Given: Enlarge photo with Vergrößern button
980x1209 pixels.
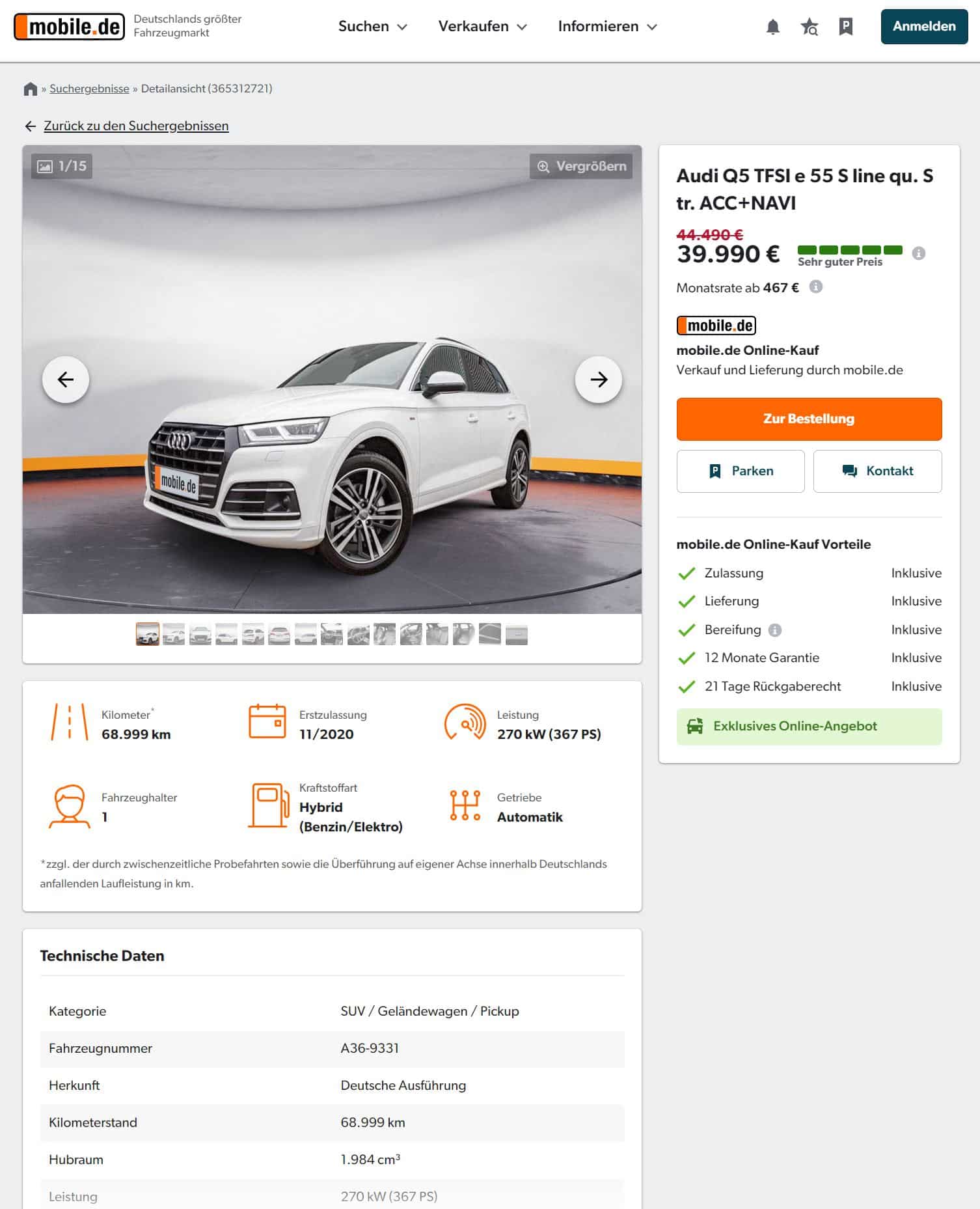Looking at the screenshot, I should (581, 166).
